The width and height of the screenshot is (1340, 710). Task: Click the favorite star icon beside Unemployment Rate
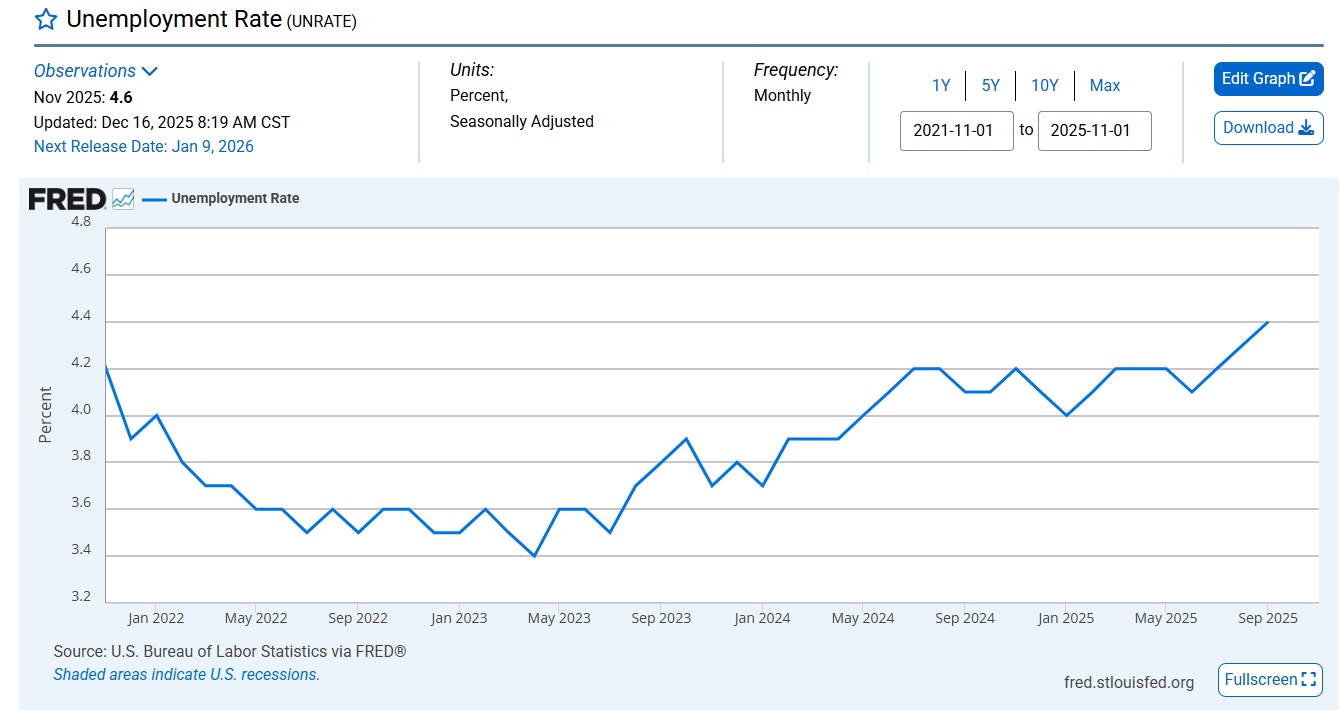tap(46, 20)
